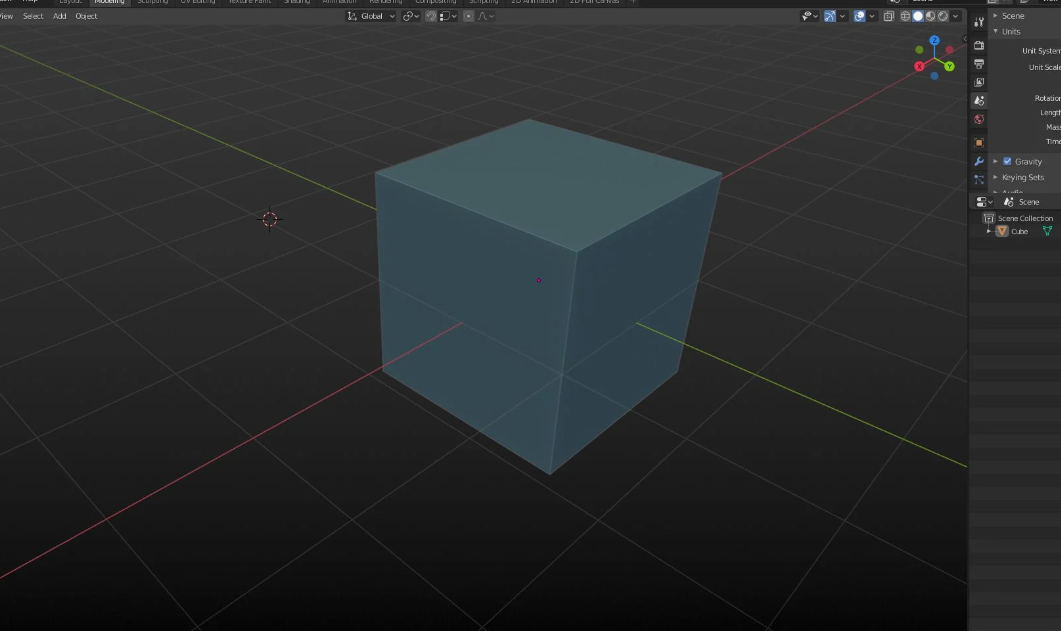Switch to the Modeling workspace tab
The width and height of the screenshot is (1061, 631).
pyautogui.click(x=109, y=2)
